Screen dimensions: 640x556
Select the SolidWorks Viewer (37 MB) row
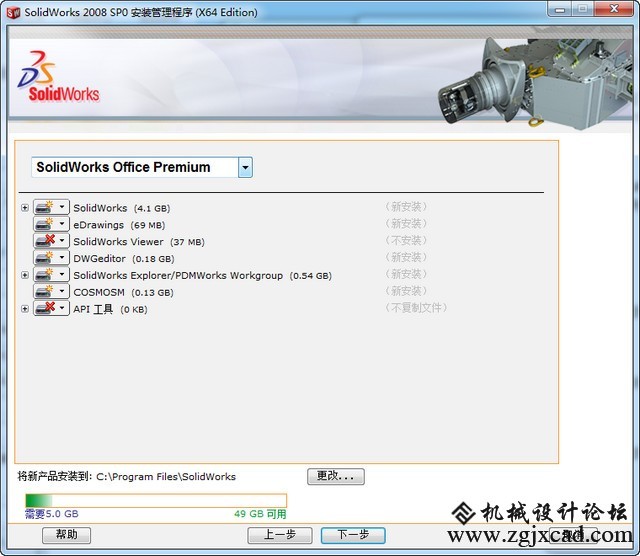click(139, 242)
